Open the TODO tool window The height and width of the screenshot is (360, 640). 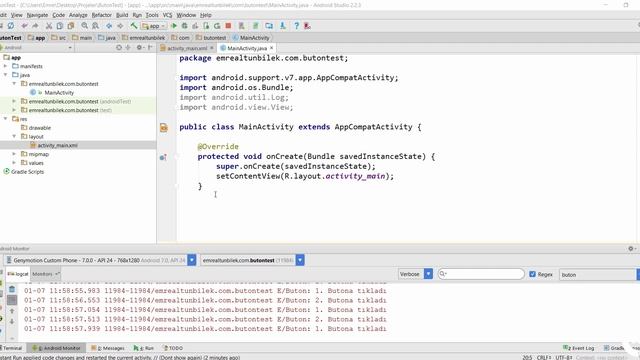click(x=173, y=348)
